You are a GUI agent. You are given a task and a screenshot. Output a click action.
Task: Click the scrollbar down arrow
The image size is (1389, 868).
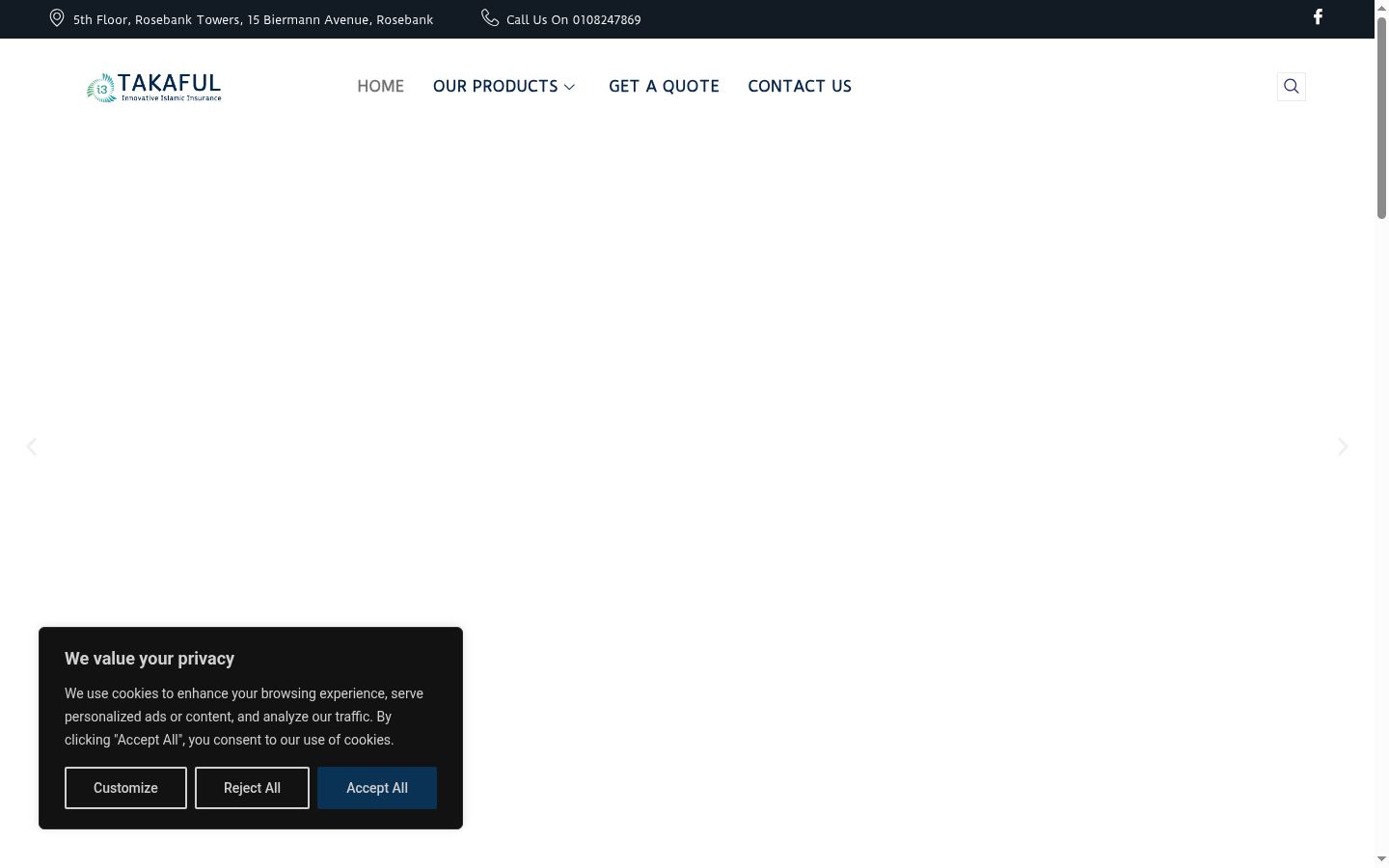coord(1381,859)
